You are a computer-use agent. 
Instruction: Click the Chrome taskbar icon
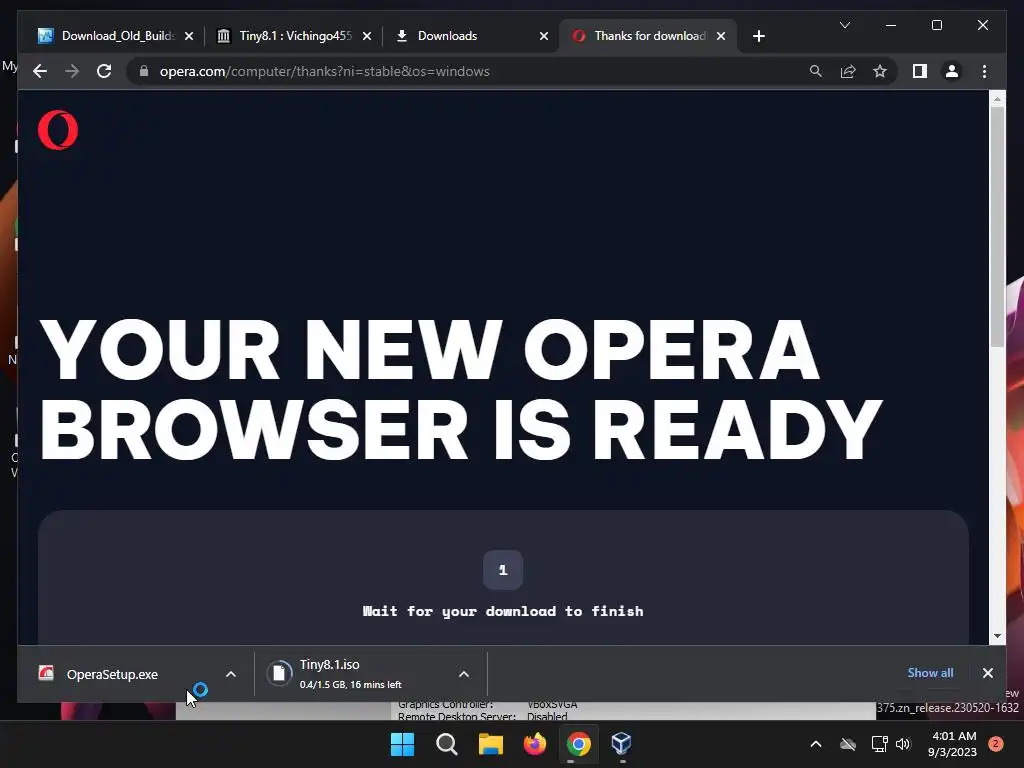click(x=579, y=744)
